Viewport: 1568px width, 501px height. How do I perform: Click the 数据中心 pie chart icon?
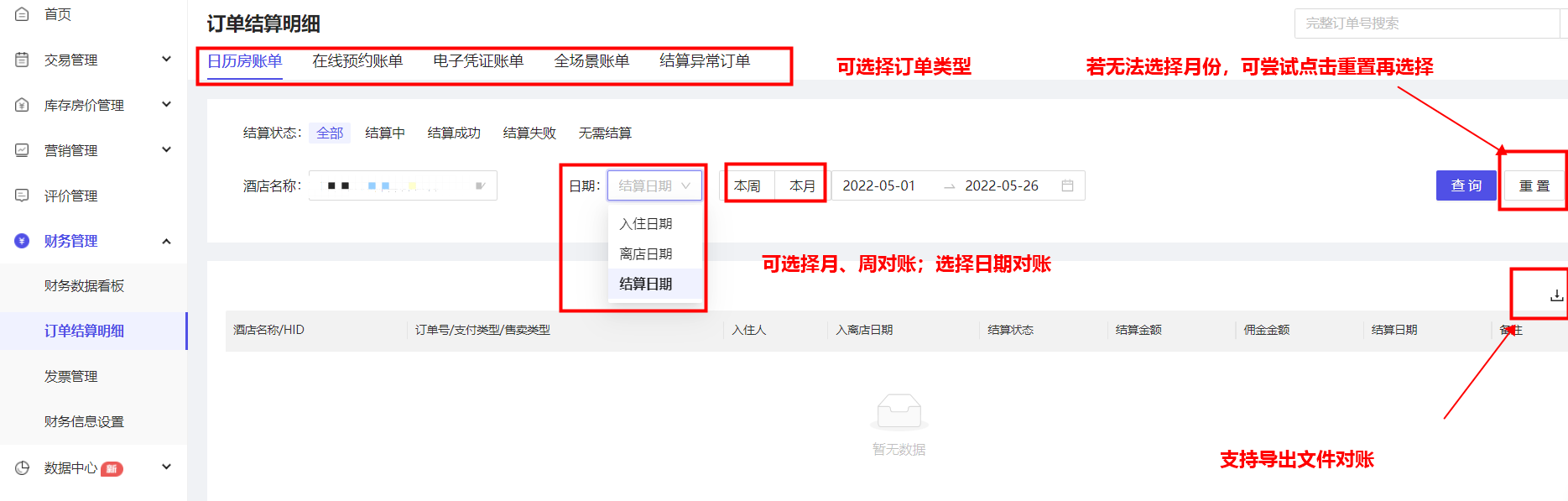pos(23,467)
